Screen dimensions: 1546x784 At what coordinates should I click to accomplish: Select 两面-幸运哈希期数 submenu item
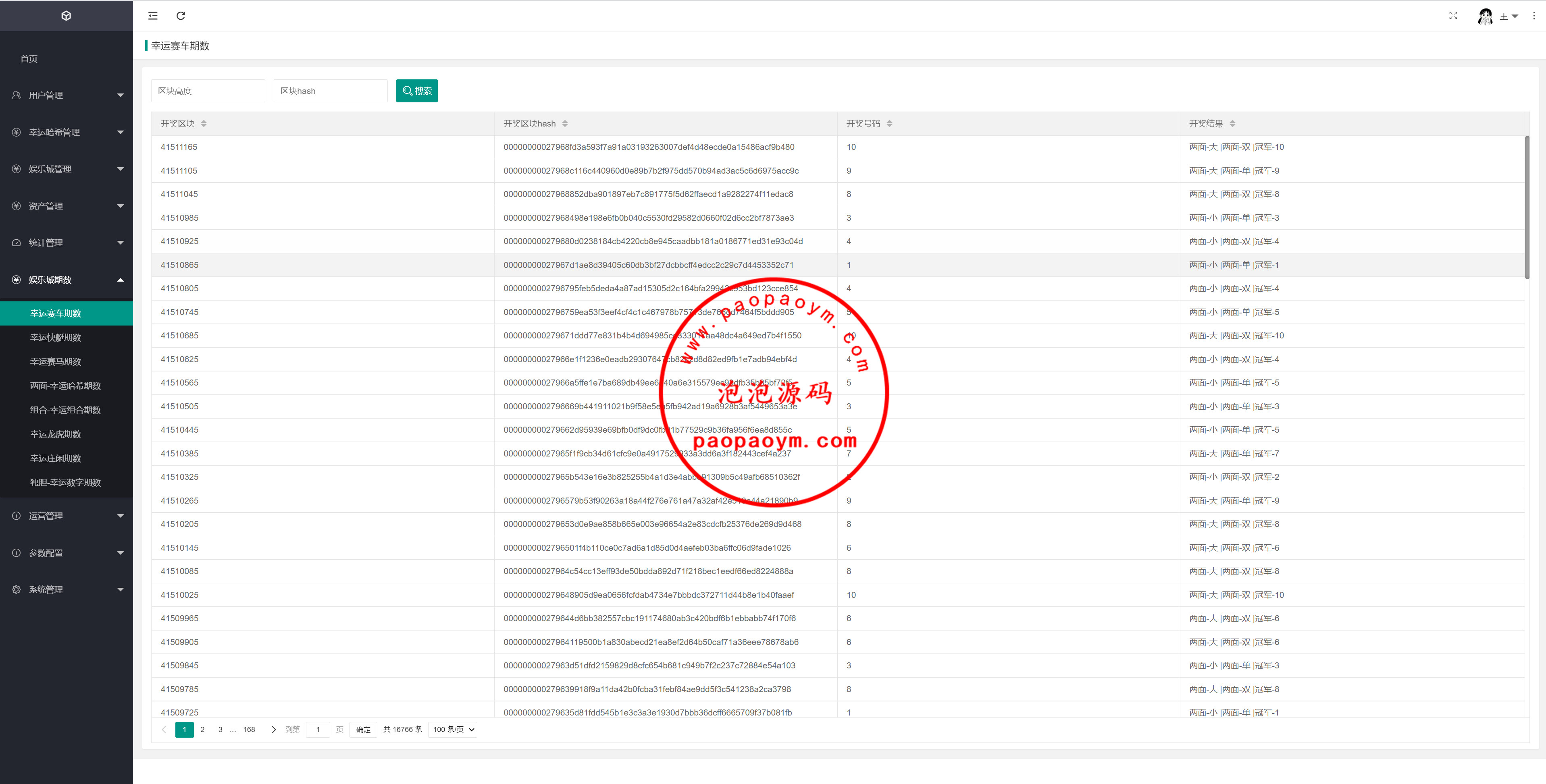coord(67,386)
